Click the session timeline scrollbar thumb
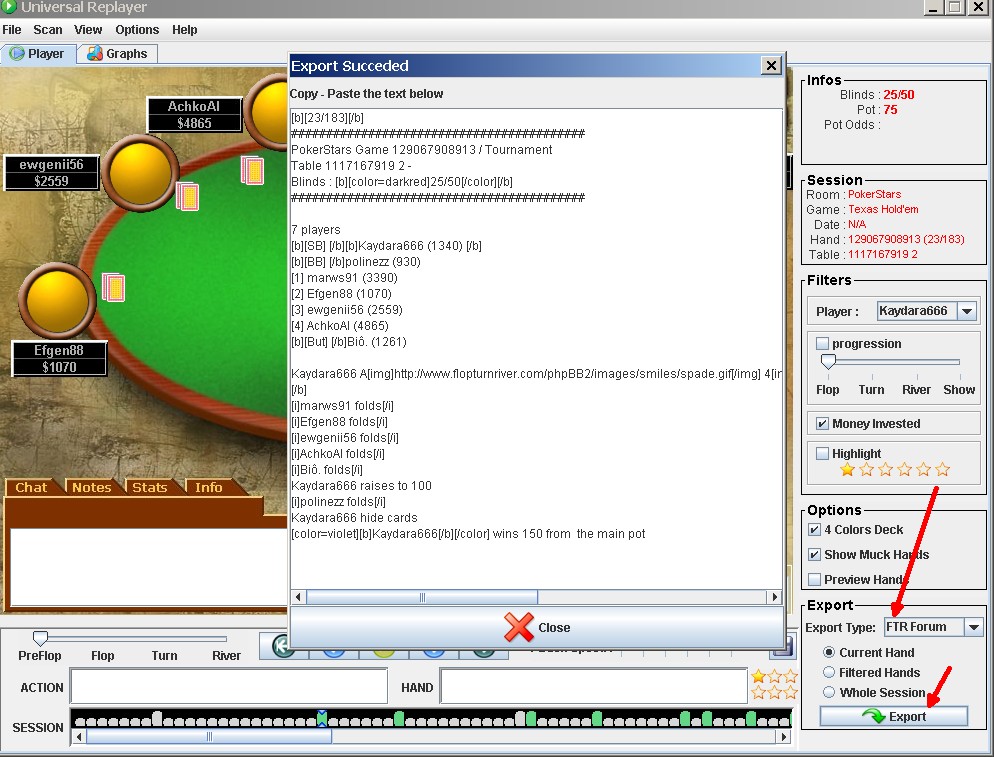This screenshot has width=994, height=757. pyautogui.click(x=209, y=737)
